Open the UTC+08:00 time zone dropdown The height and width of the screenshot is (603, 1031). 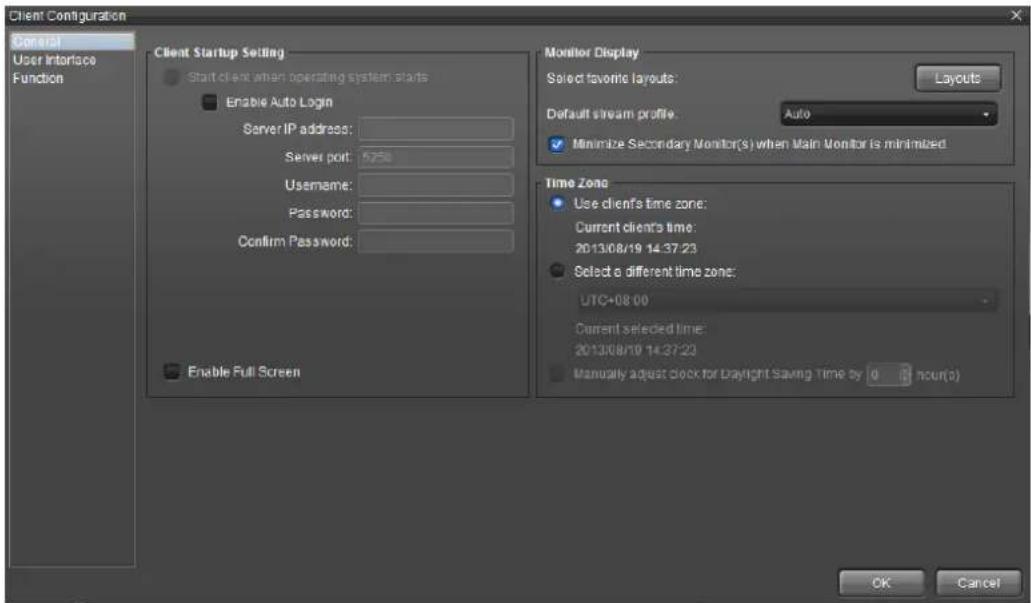pos(786,301)
